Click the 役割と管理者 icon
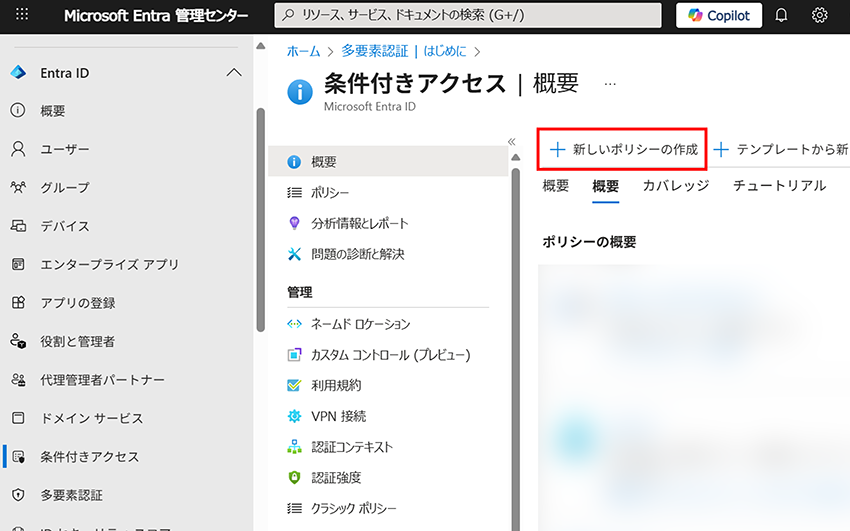The height and width of the screenshot is (531, 850). (18, 341)
